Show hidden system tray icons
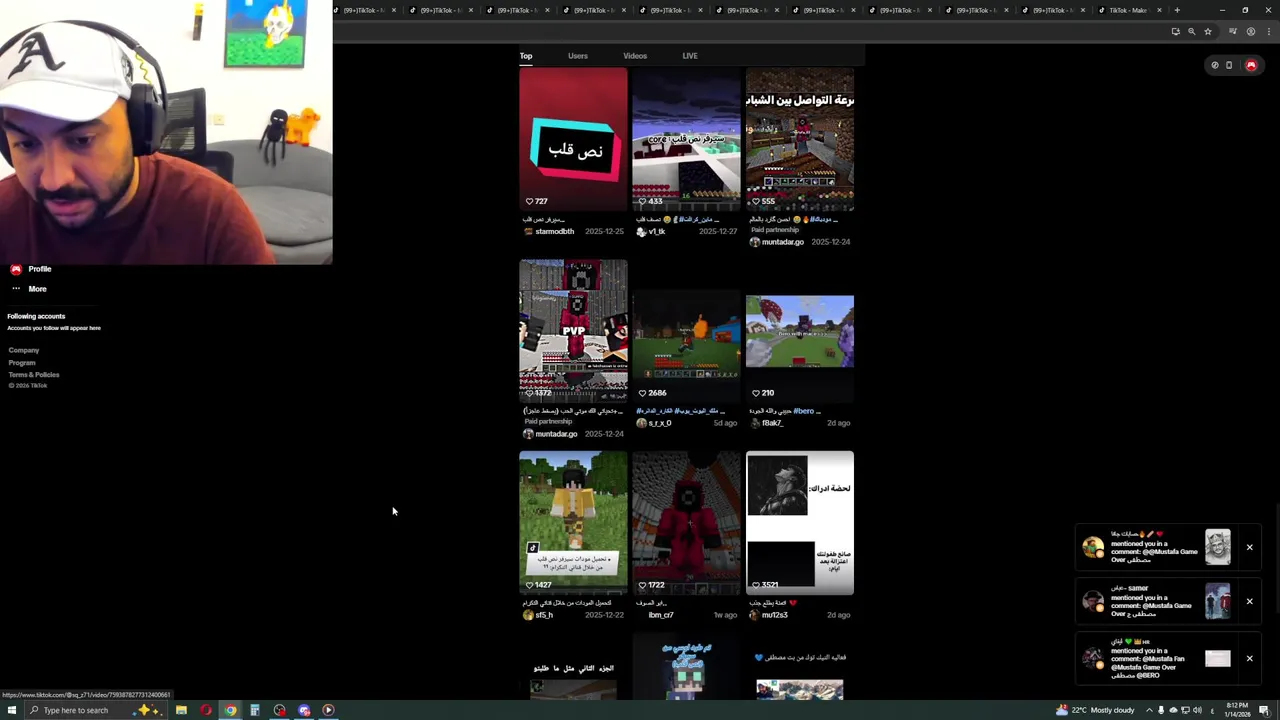Image resolution: width=1280 pixels, height=720 pixels. point(1148,710)
